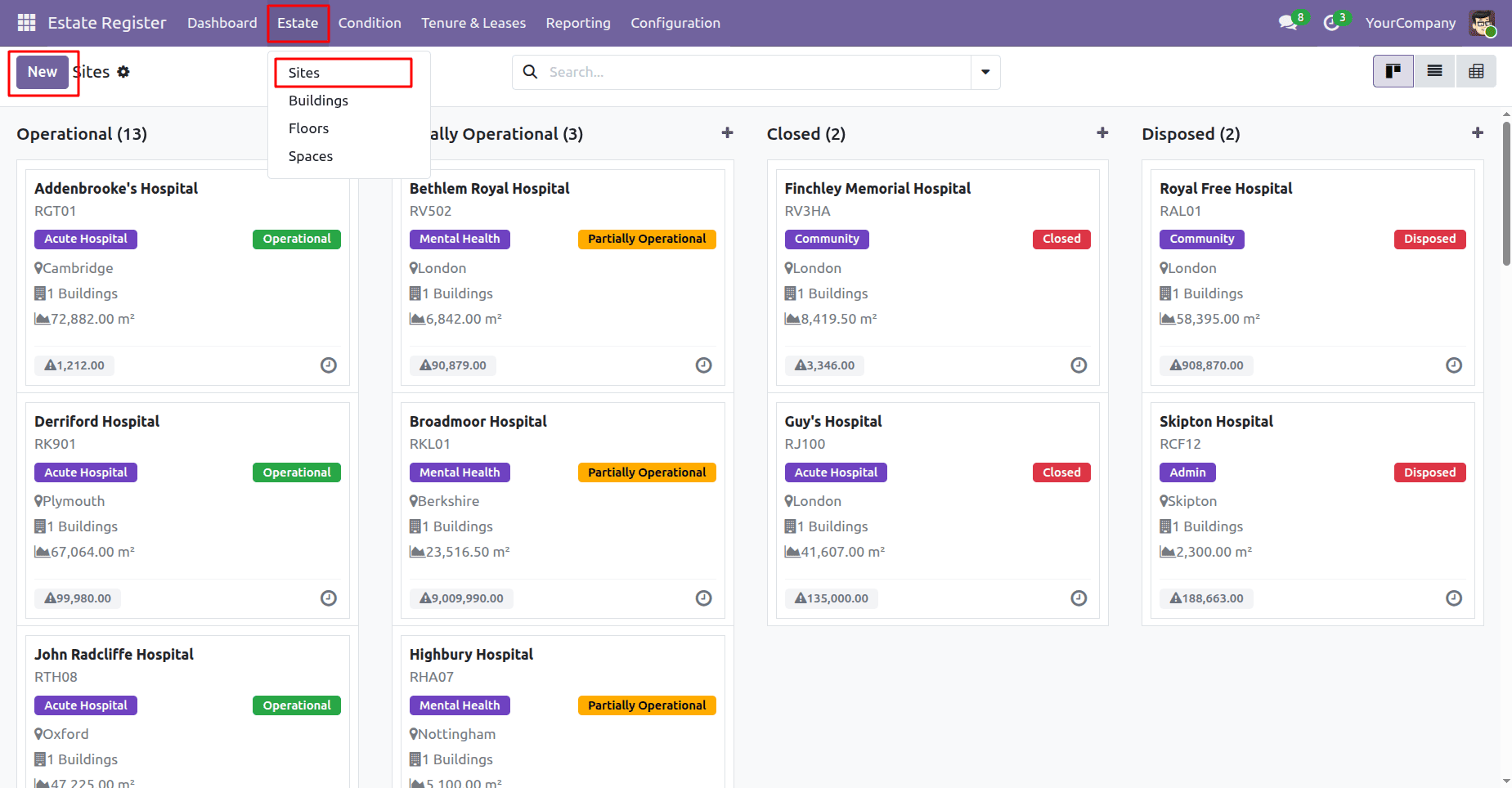Click Operational (13) column header
1512x788 pixels.
[x=82, y=134]
